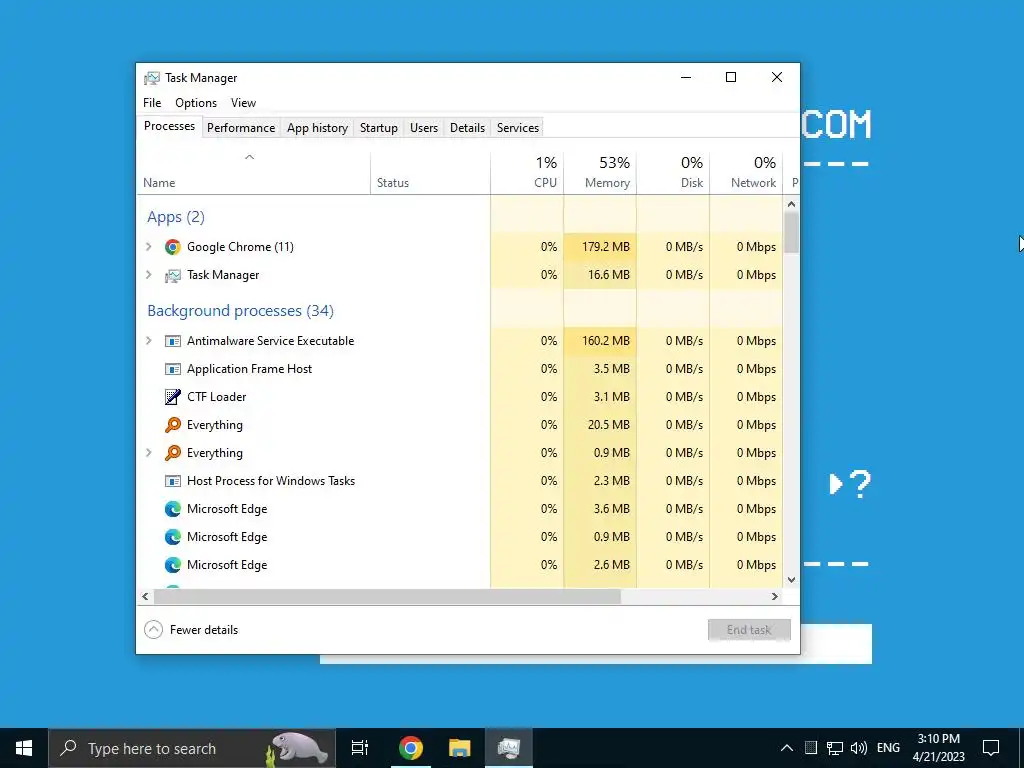Open Task View from the taskbar
The width and height of the screenshot is (1024, 768).
[360, 748]
